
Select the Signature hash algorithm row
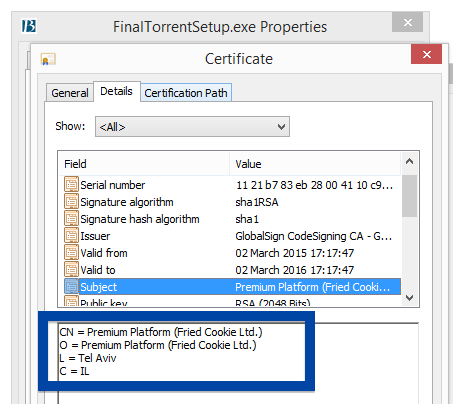point(230,219)
